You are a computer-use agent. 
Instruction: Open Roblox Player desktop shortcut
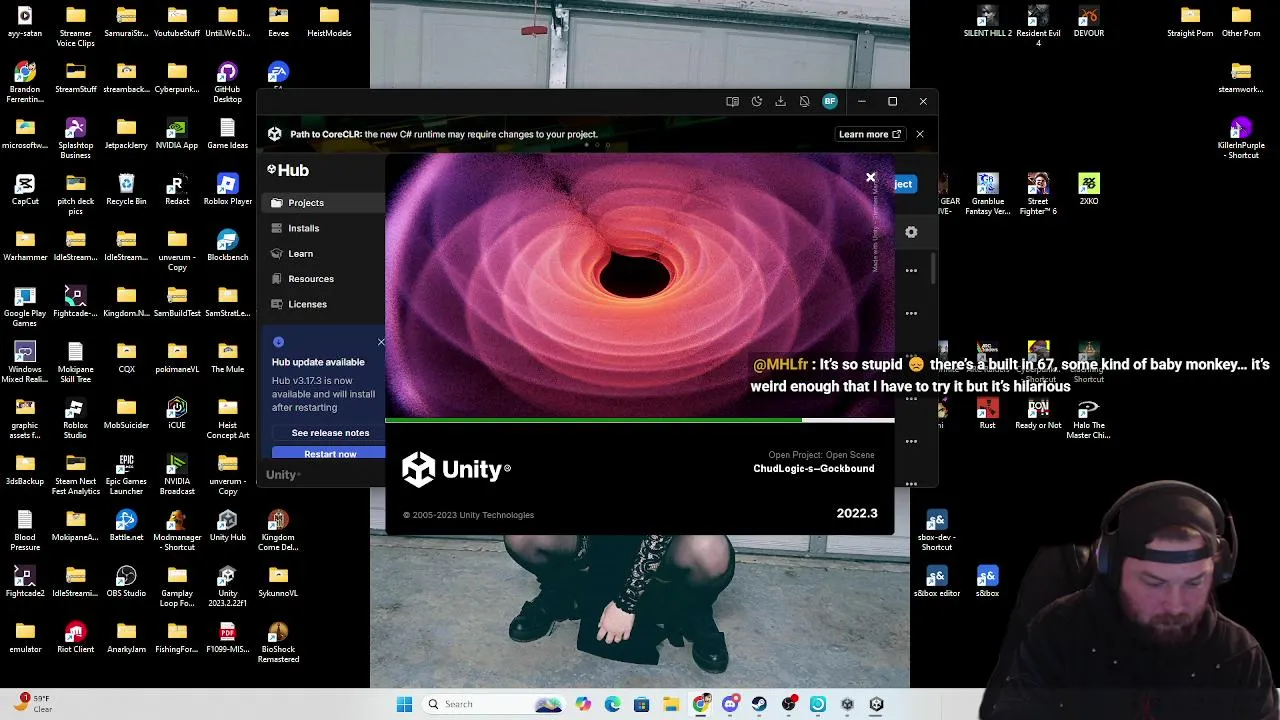coord(227,189)
